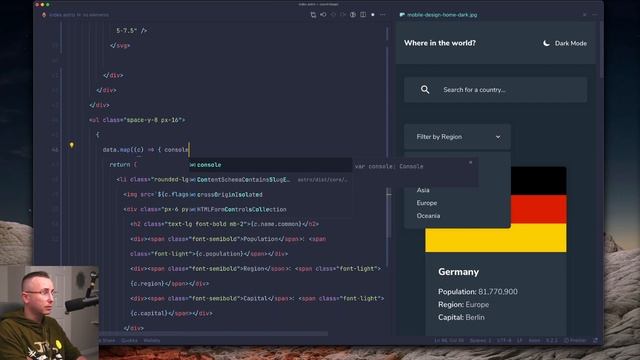Click the unsaved changes dot indicator
This screenshot has height=360, width=640.
click(x=373, y=15)
